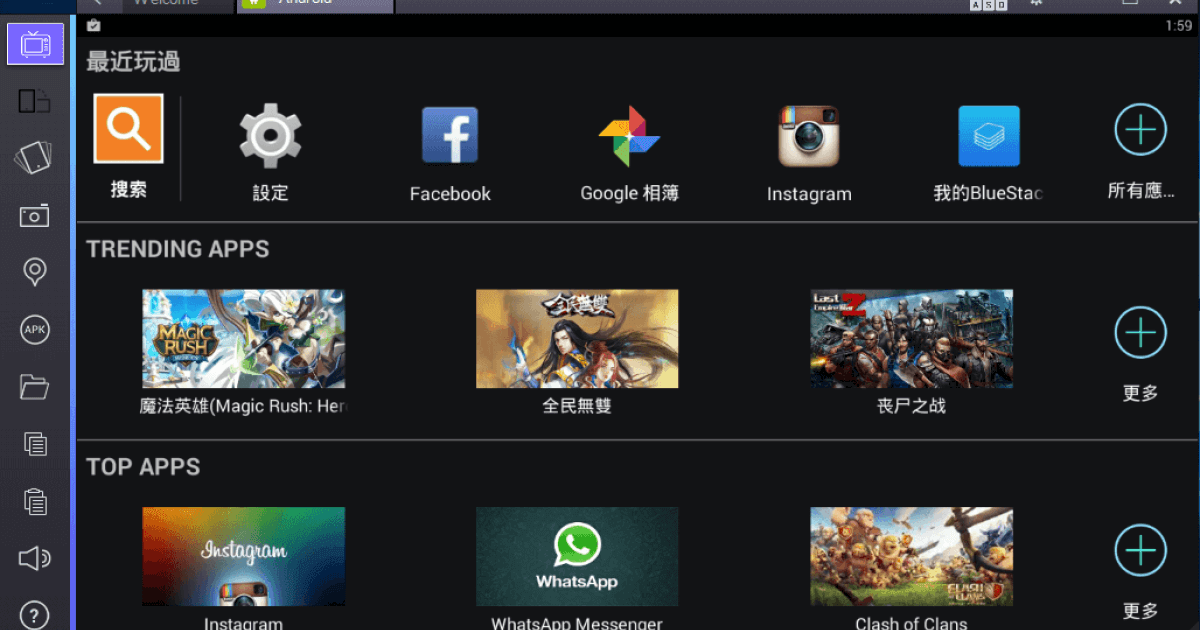Screen dimensions: 1200x630
Task: Open the 設定 settings gear app
Action: click(x=270, y=136)
